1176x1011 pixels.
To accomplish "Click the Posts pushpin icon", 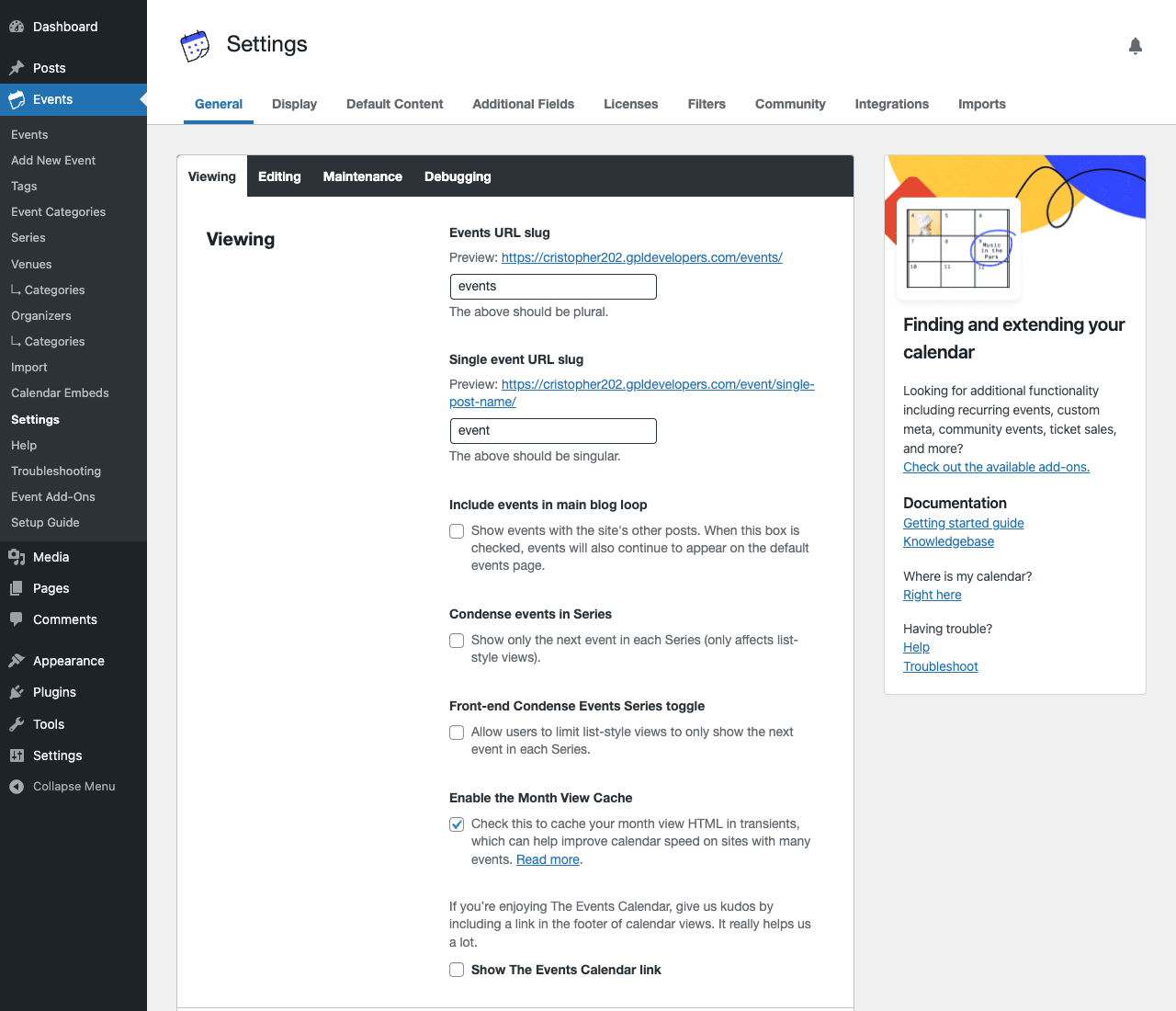I will pos(17,68).
